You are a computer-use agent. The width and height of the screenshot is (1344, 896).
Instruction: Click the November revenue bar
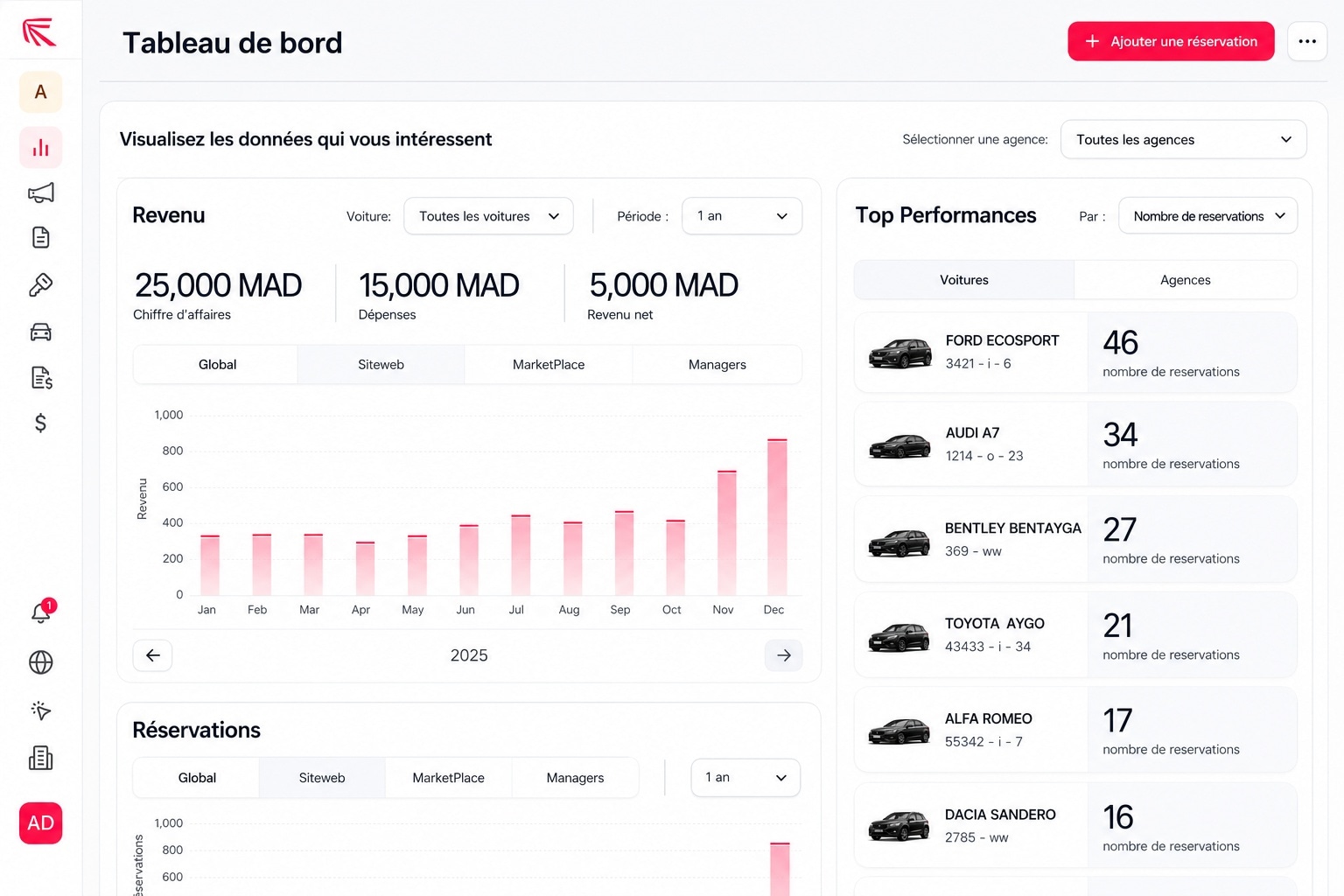[x=726, y=533]
